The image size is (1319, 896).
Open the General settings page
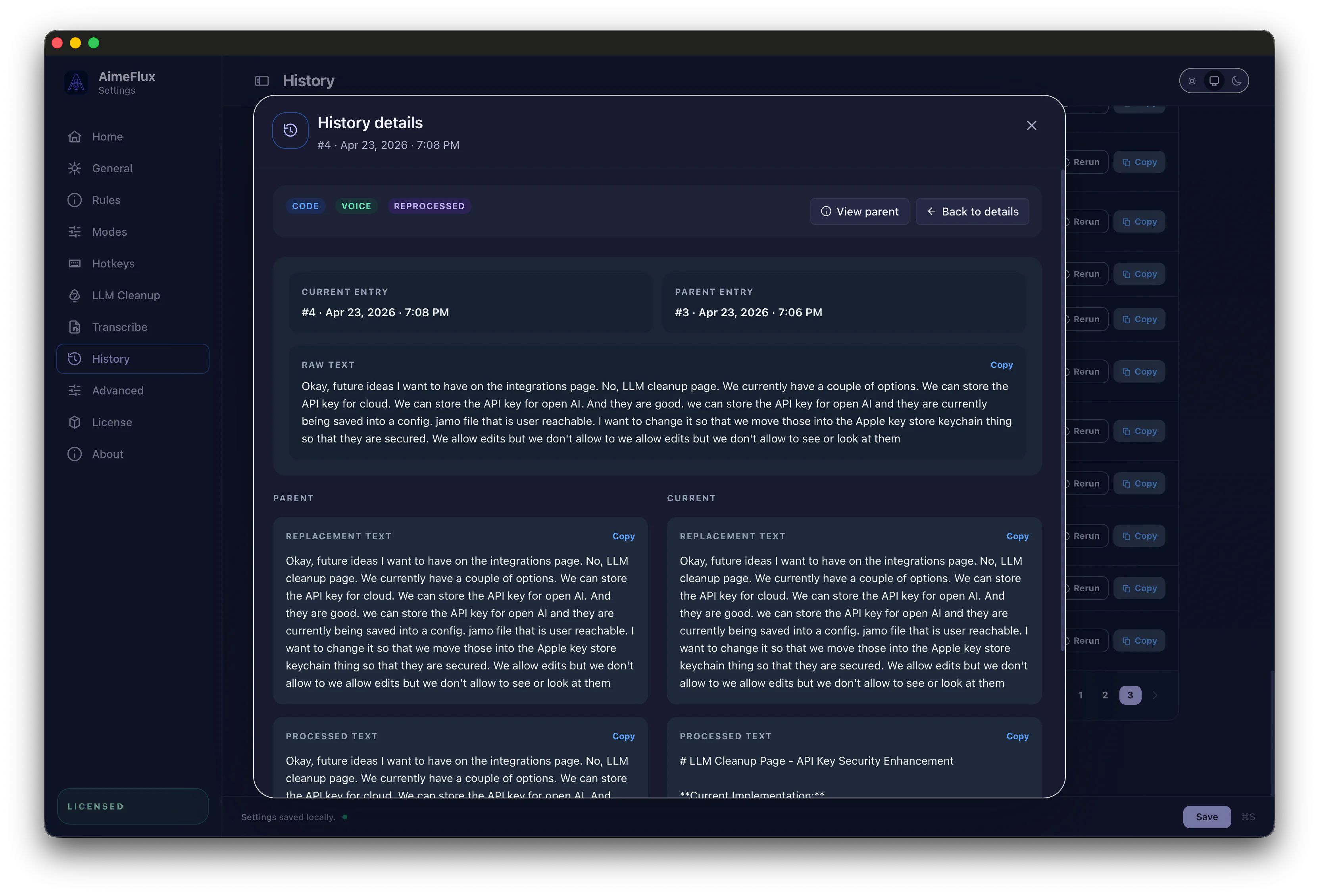click(x=133, y=169)
